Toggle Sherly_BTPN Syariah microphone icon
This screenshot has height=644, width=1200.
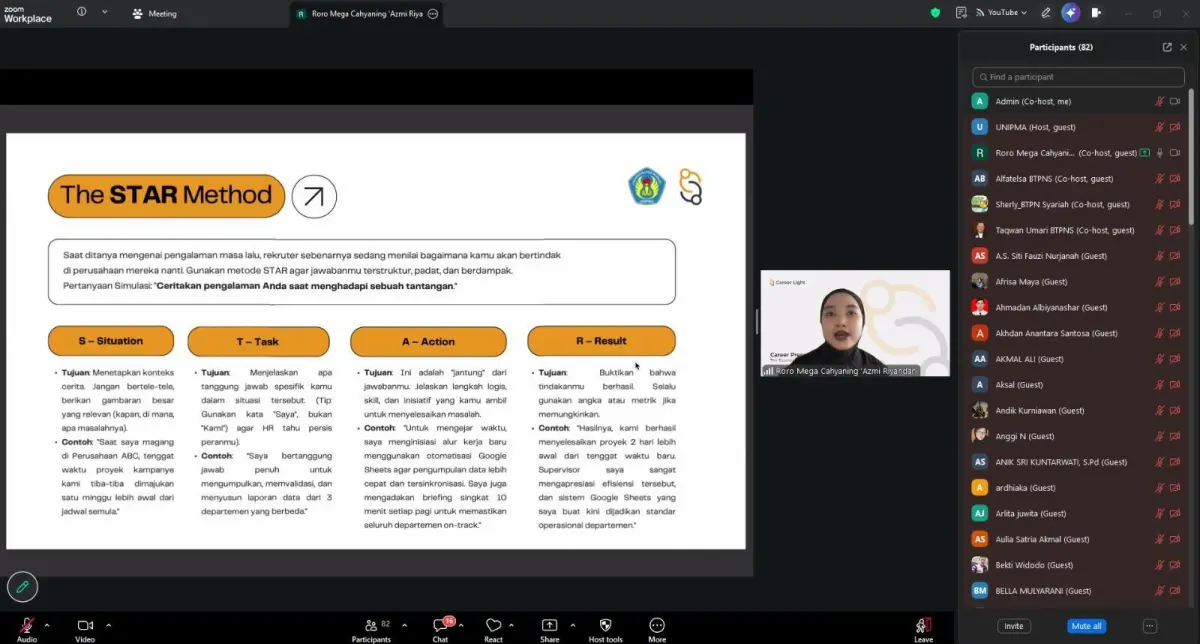[1160, 204]
